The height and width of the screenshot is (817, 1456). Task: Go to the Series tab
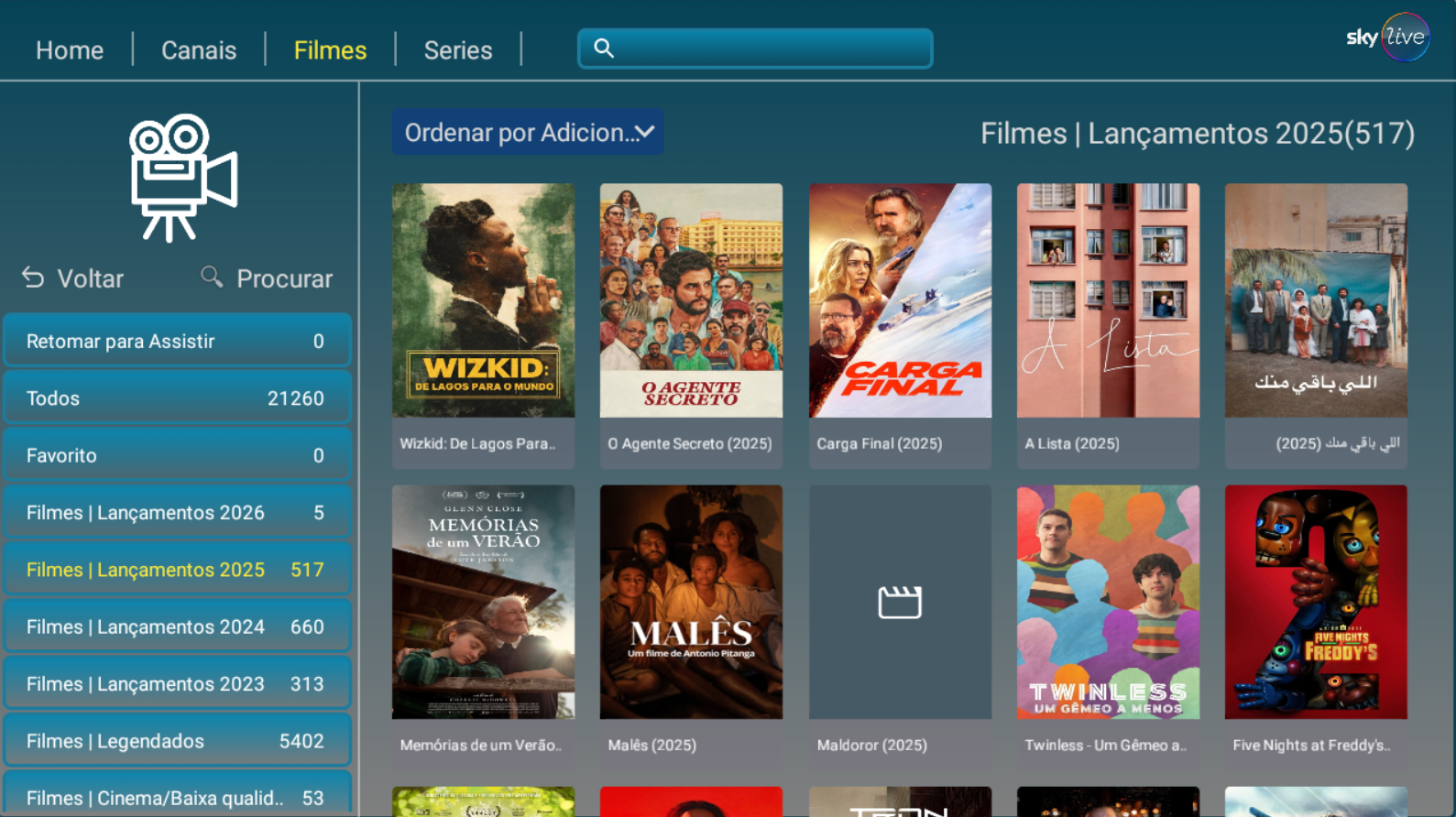pos(458,50)
